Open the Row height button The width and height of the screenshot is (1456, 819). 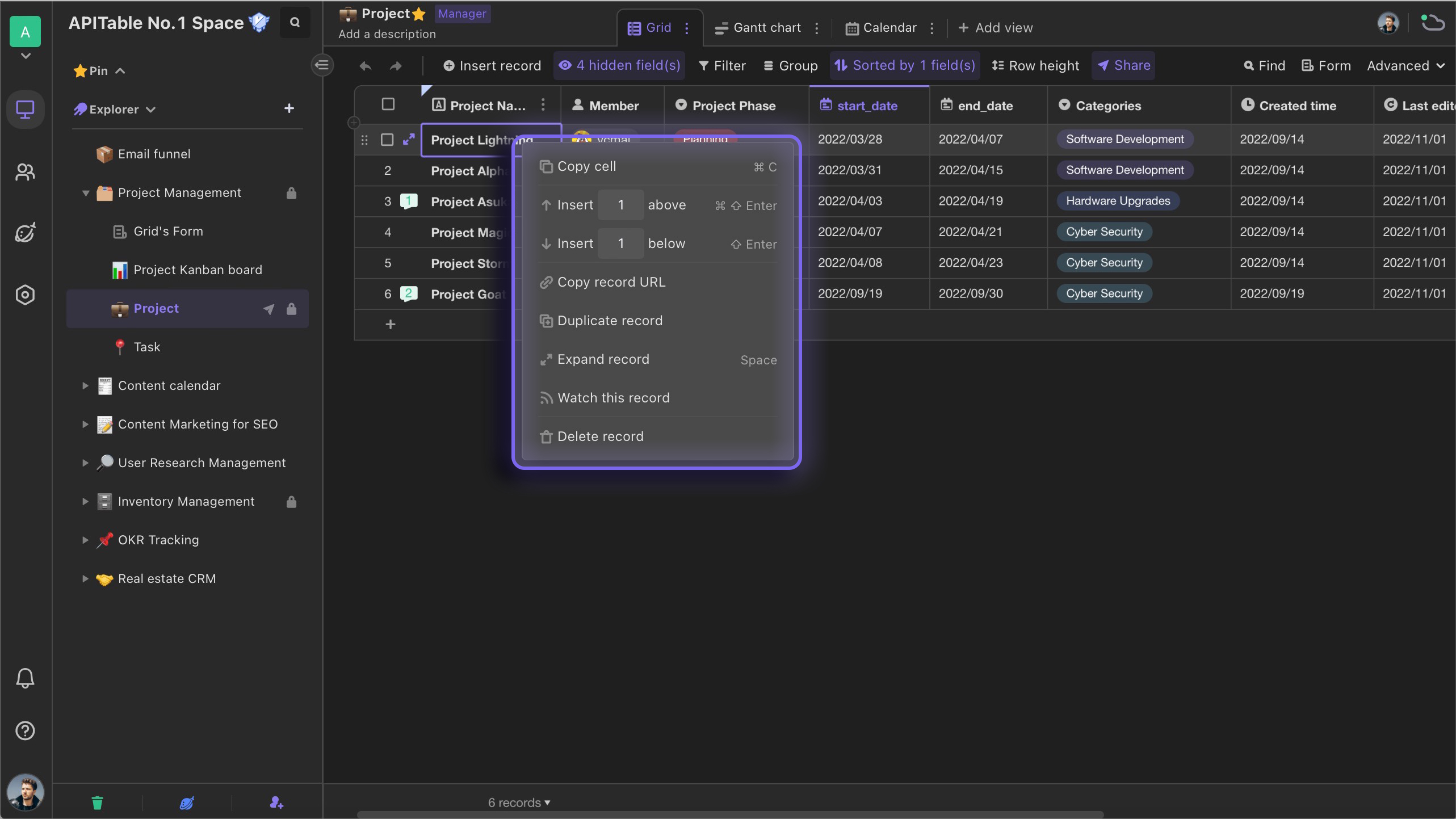click(x=1035, y=66)
